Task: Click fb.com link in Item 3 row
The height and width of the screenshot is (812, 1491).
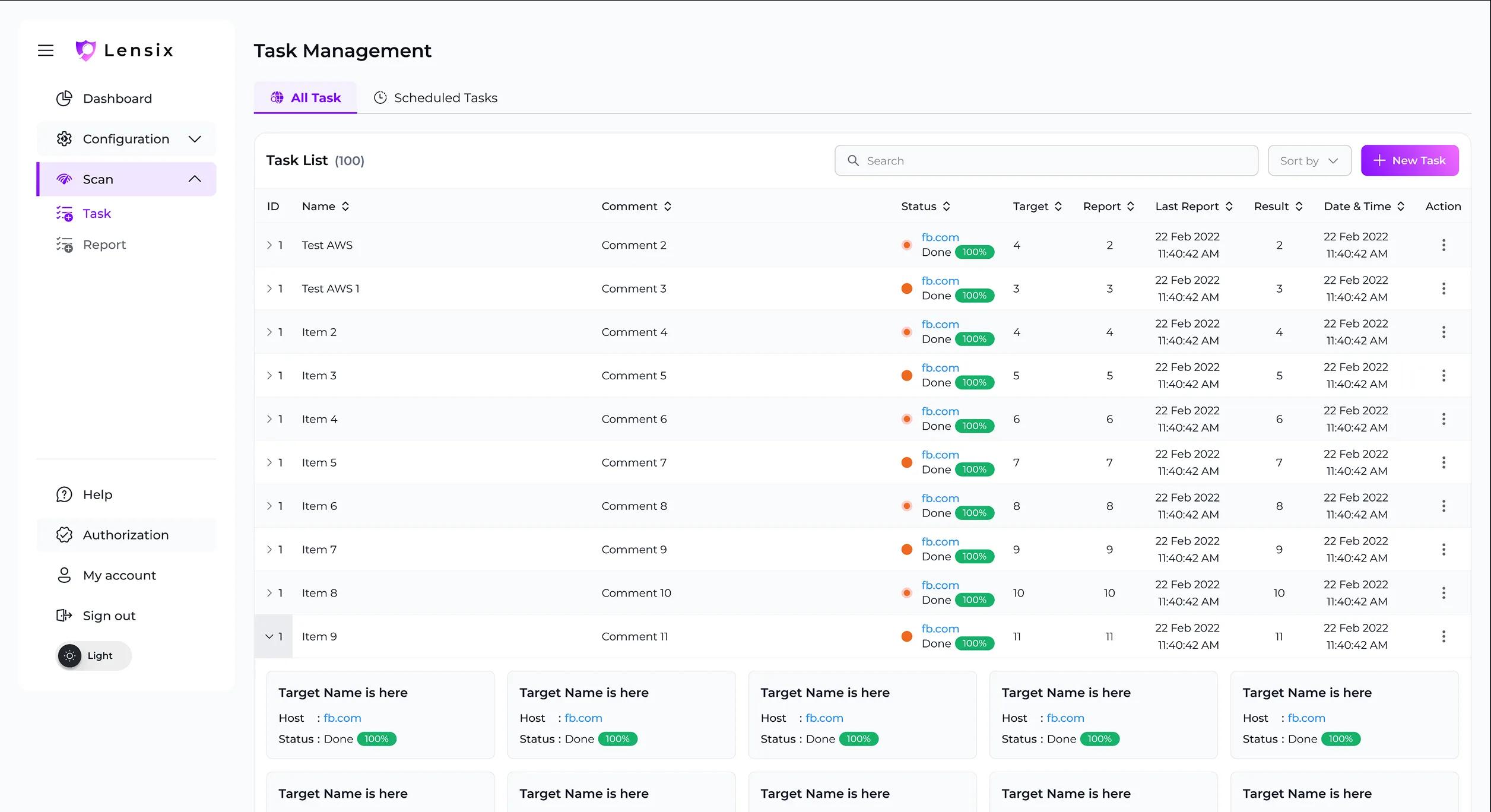Action: (x=940, y=368)
